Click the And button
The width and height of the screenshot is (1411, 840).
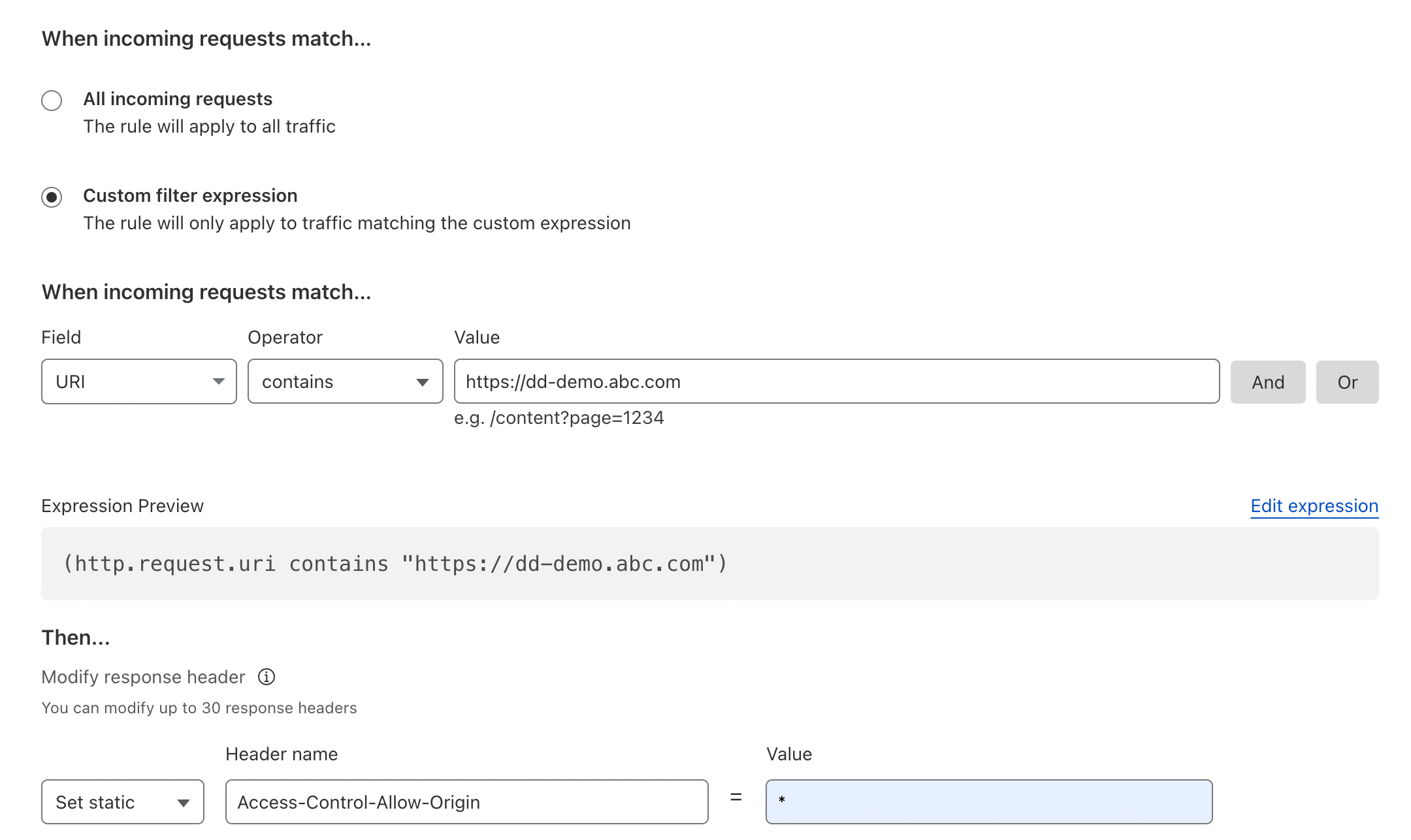tap(1267, 382)
